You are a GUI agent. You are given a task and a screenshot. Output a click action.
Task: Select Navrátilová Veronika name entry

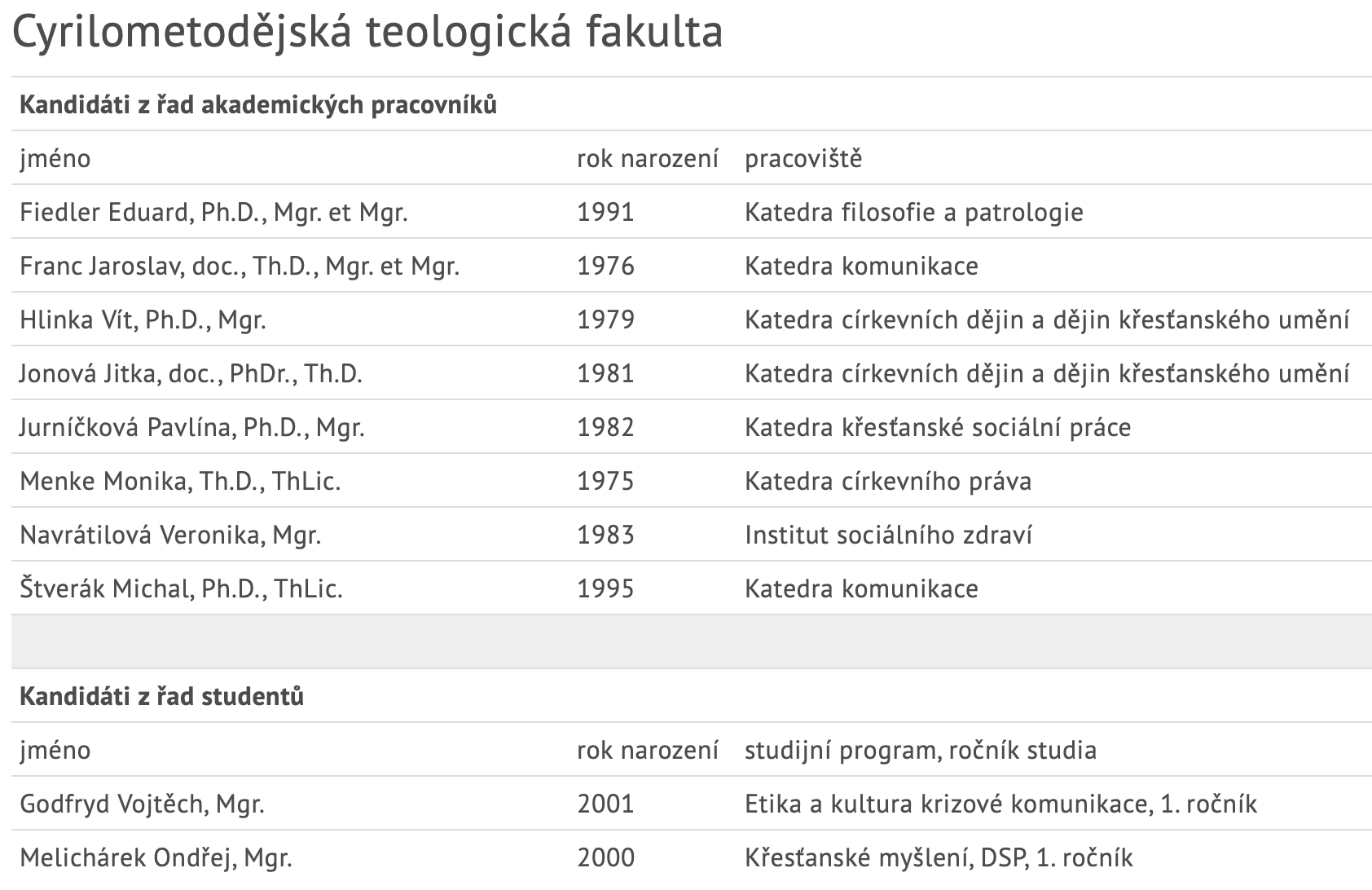(170, 535)
